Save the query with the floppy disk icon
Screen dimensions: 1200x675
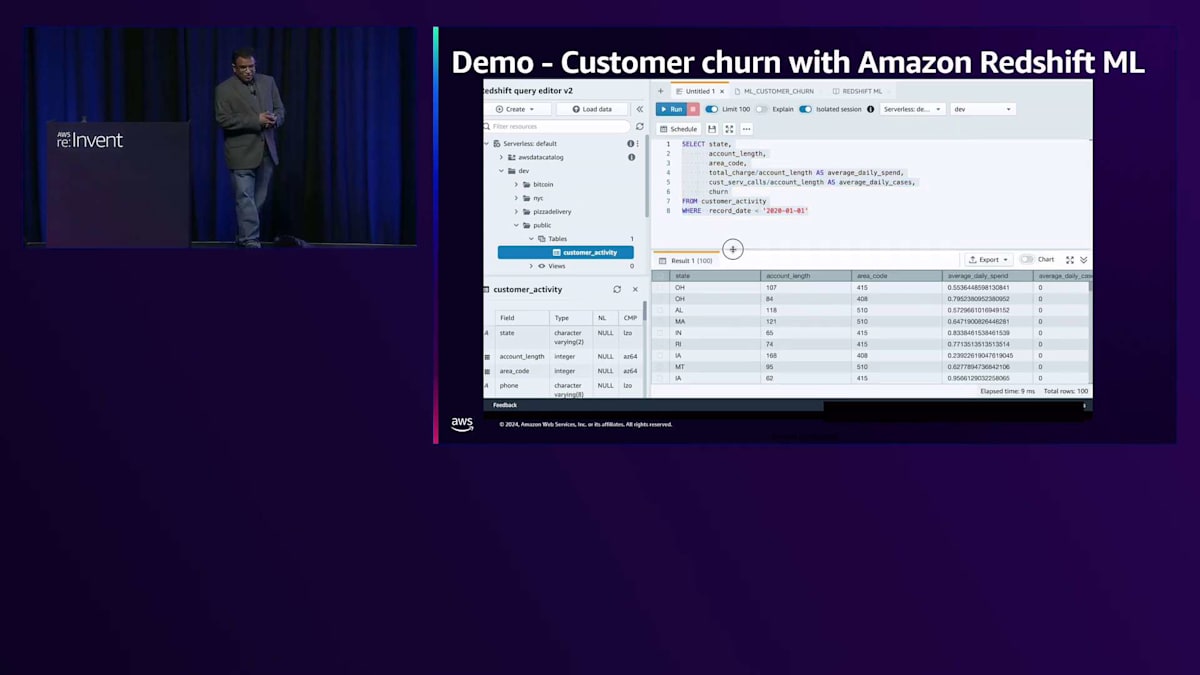[712, 129]
